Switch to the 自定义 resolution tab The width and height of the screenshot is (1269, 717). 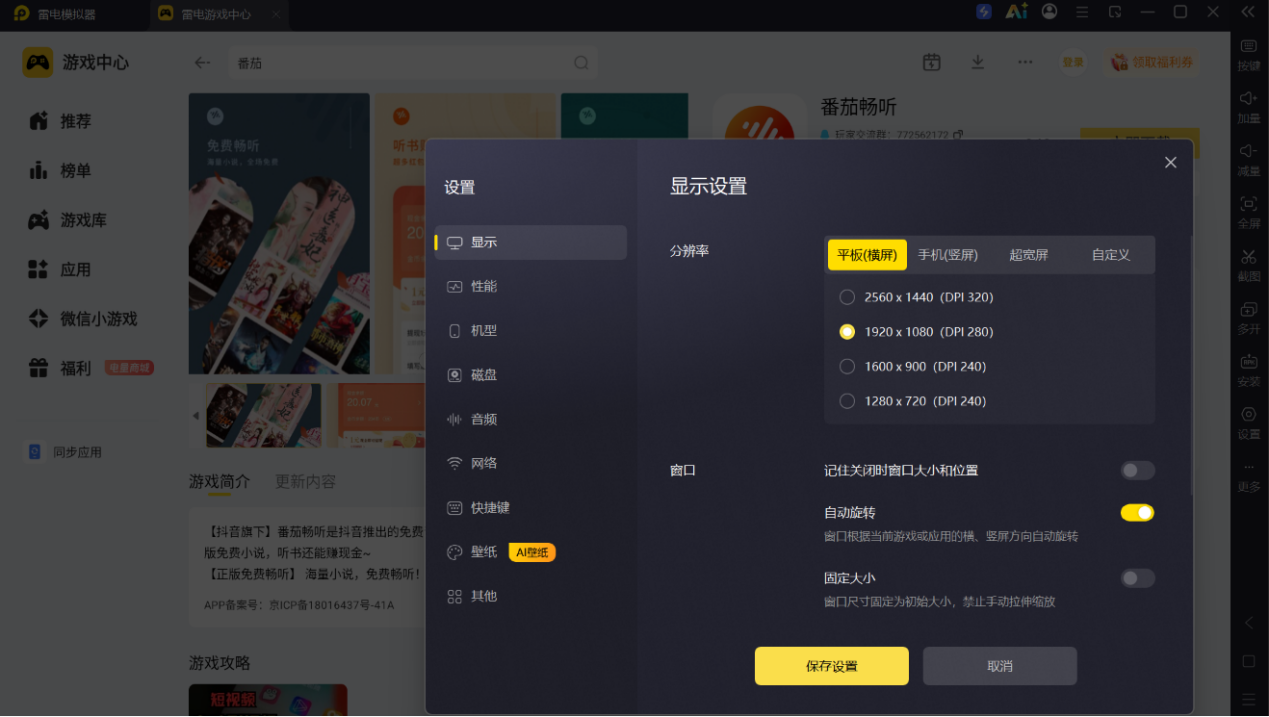[1111, 255]
